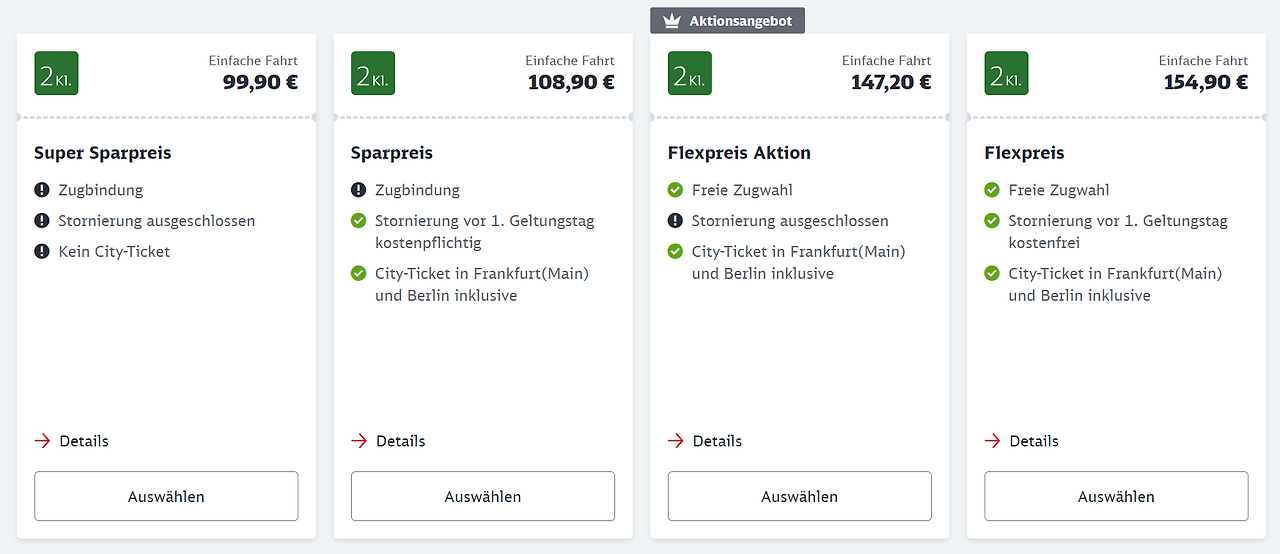Click the Aktionsangebot label
1280x554 pixels.
(x=741, y=21)
